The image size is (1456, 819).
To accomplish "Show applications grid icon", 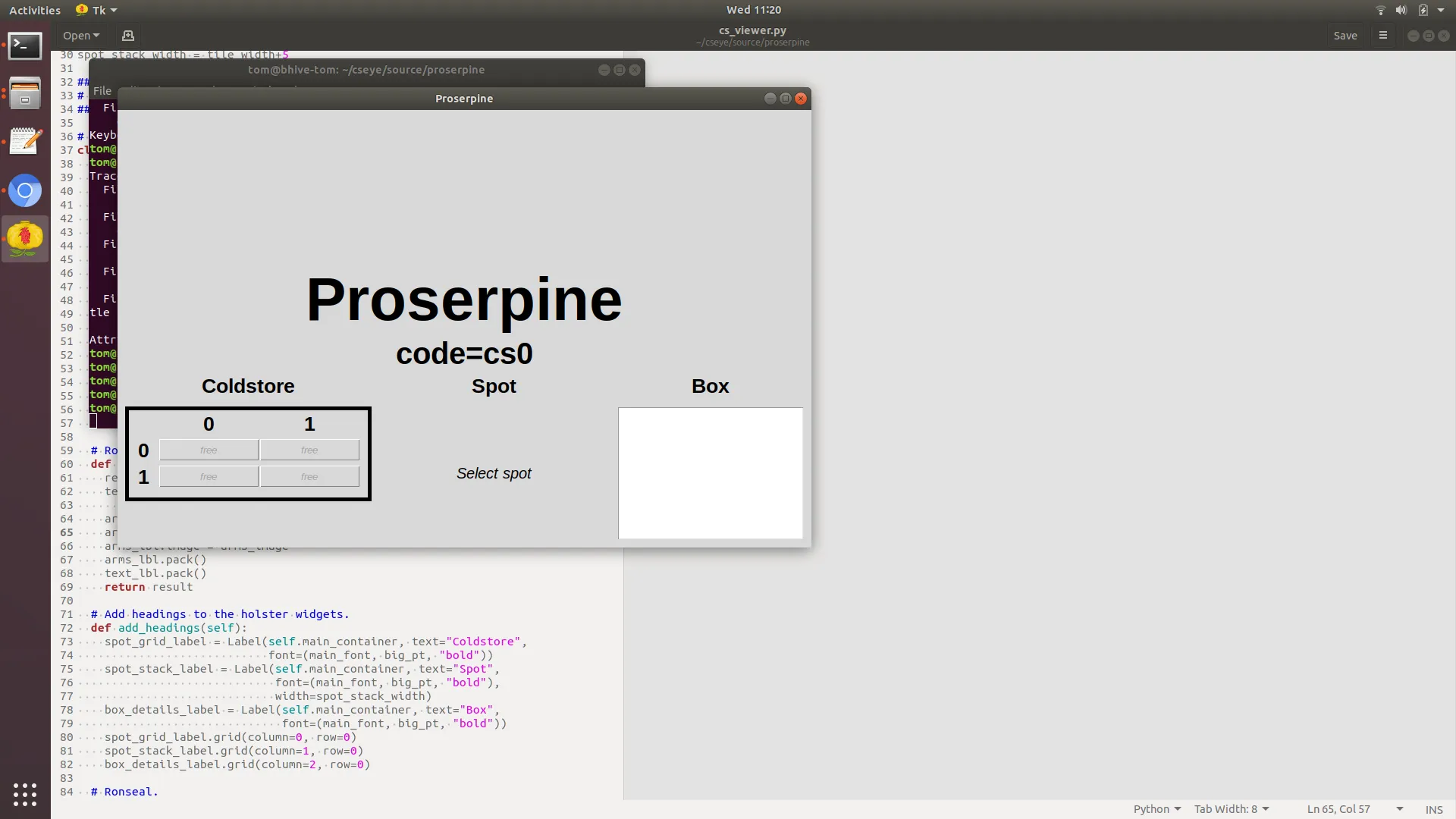I will click(25, 794).
